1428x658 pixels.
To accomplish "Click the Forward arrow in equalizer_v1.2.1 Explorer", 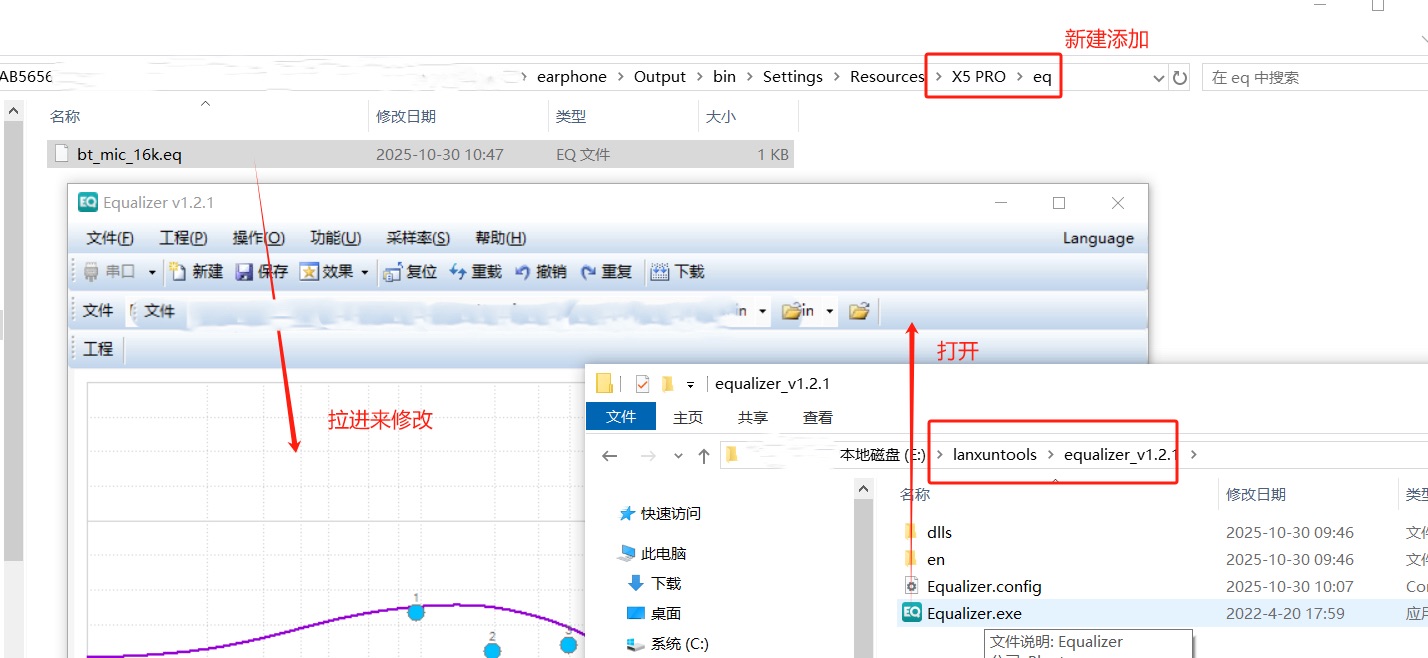I will click(x=648, y=455).
